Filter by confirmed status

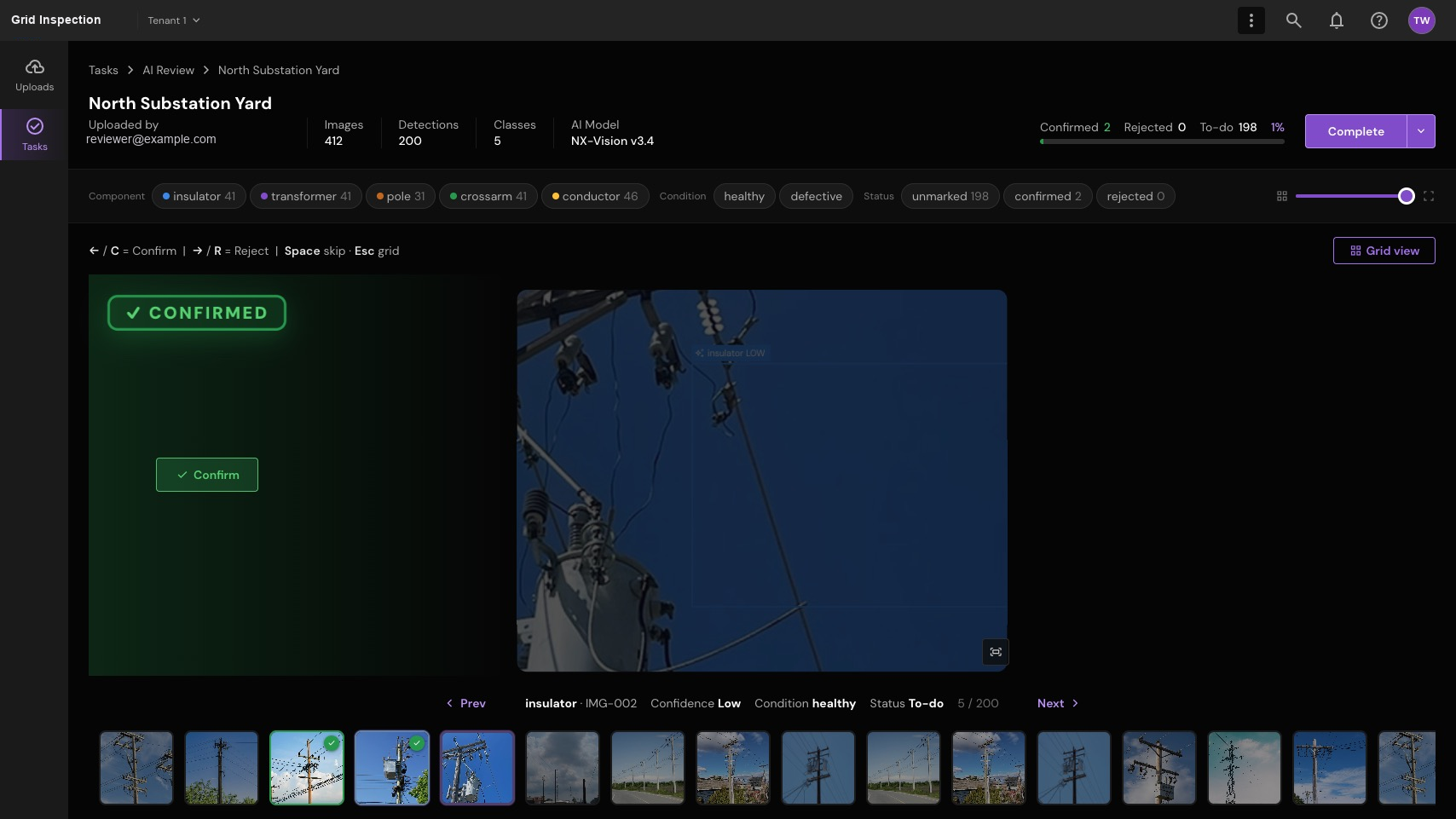pyautogui.click(x=1048, y=196)
